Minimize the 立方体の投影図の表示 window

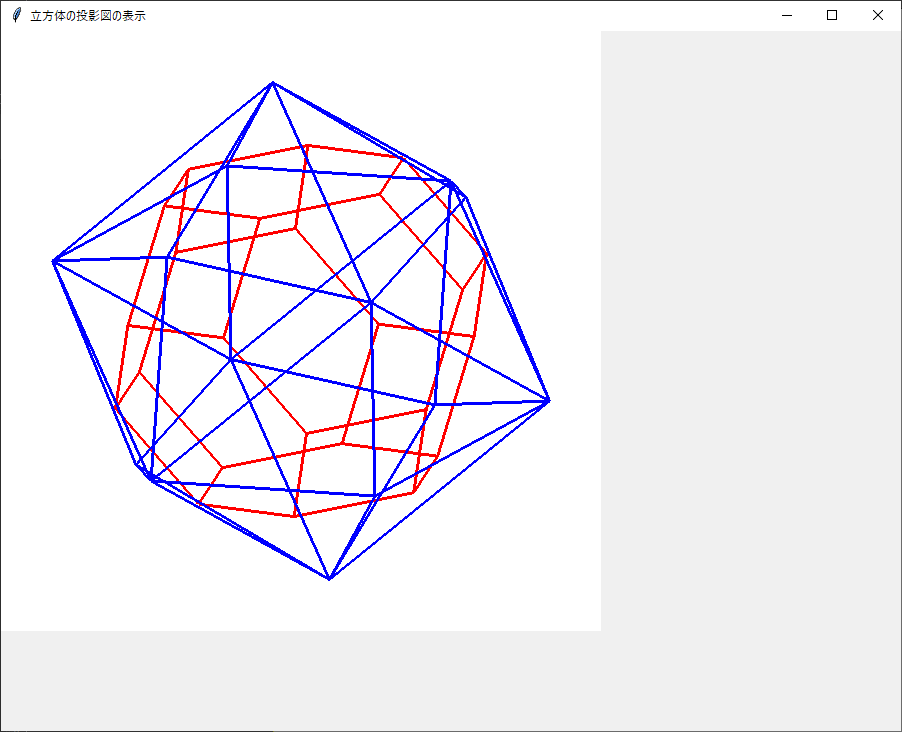click(787, 16)
